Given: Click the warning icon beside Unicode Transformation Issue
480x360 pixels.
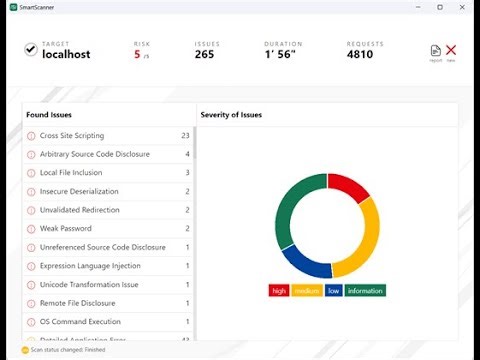Looking at the screenshot, I should coord(31,285).
